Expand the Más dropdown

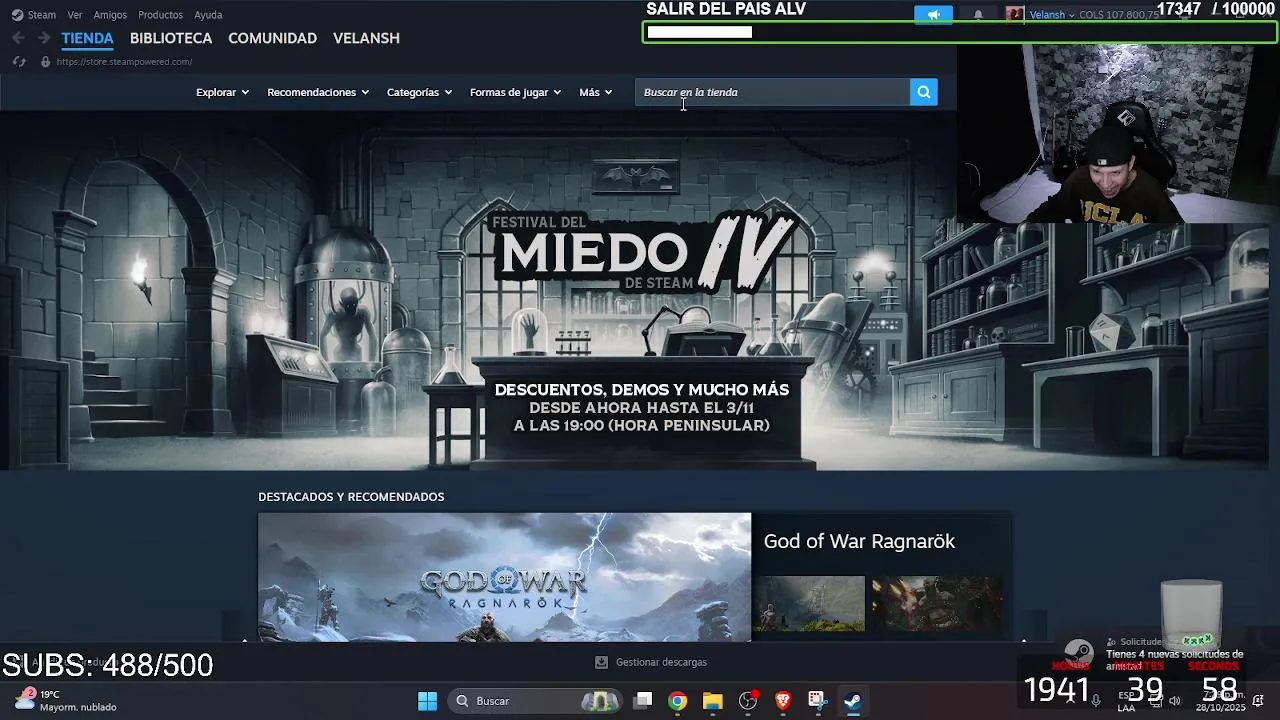point(595,92)
